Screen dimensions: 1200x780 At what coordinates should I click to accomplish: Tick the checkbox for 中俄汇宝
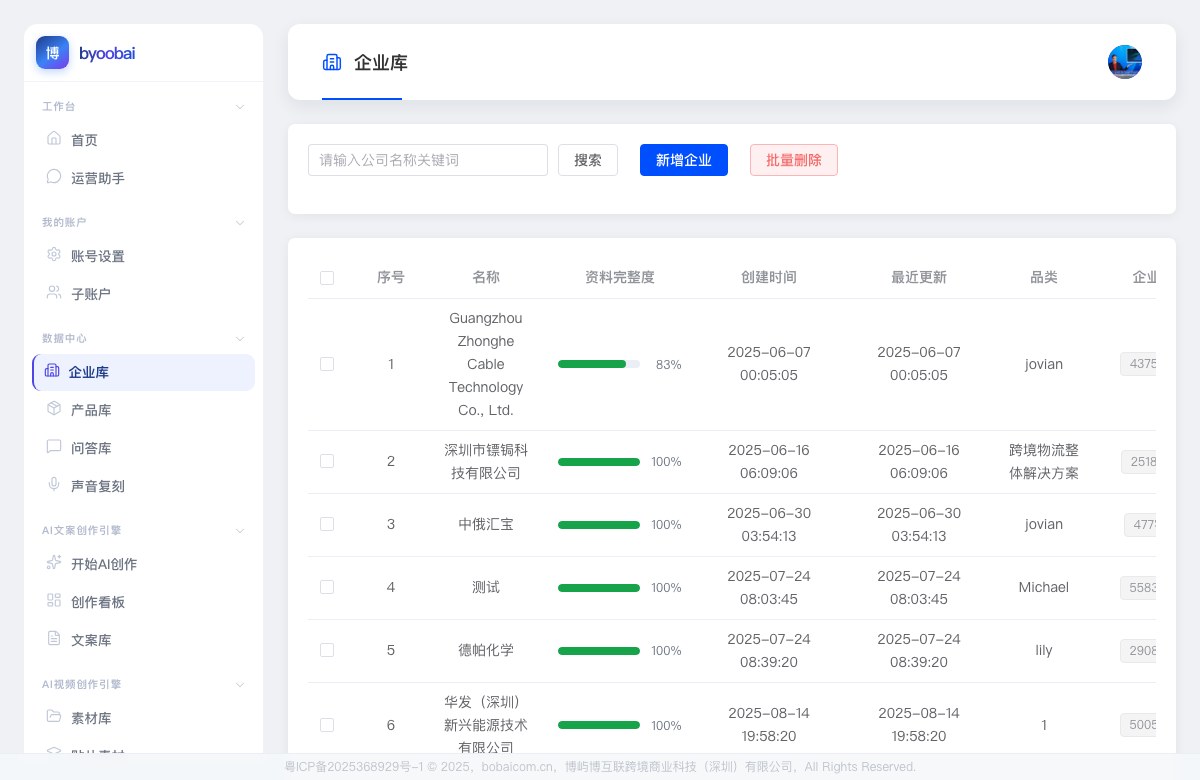click(327, 524)
